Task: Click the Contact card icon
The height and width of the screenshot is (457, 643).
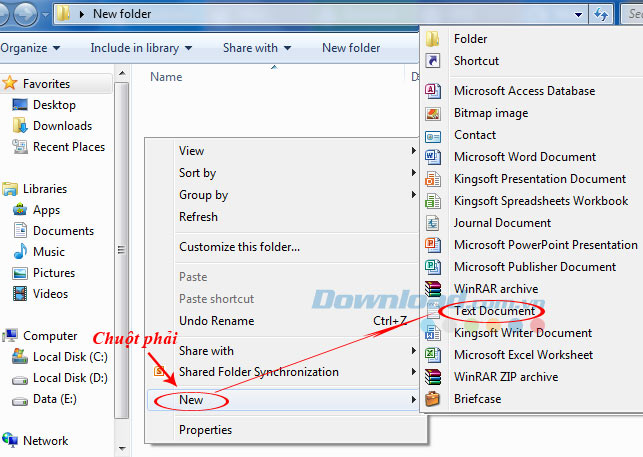Action: (433, 136)
